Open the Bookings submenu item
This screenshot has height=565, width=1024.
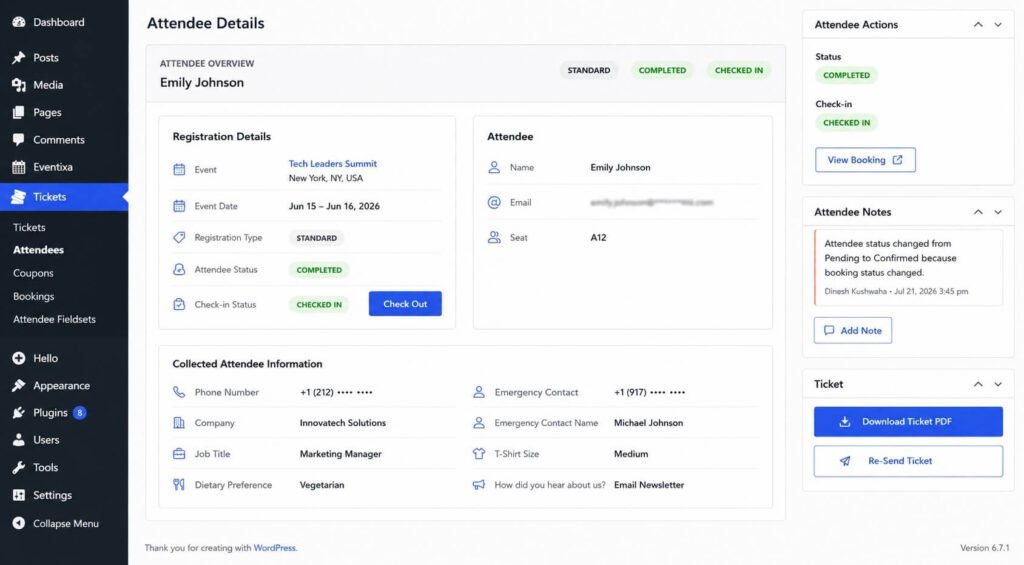coord(33,297)
